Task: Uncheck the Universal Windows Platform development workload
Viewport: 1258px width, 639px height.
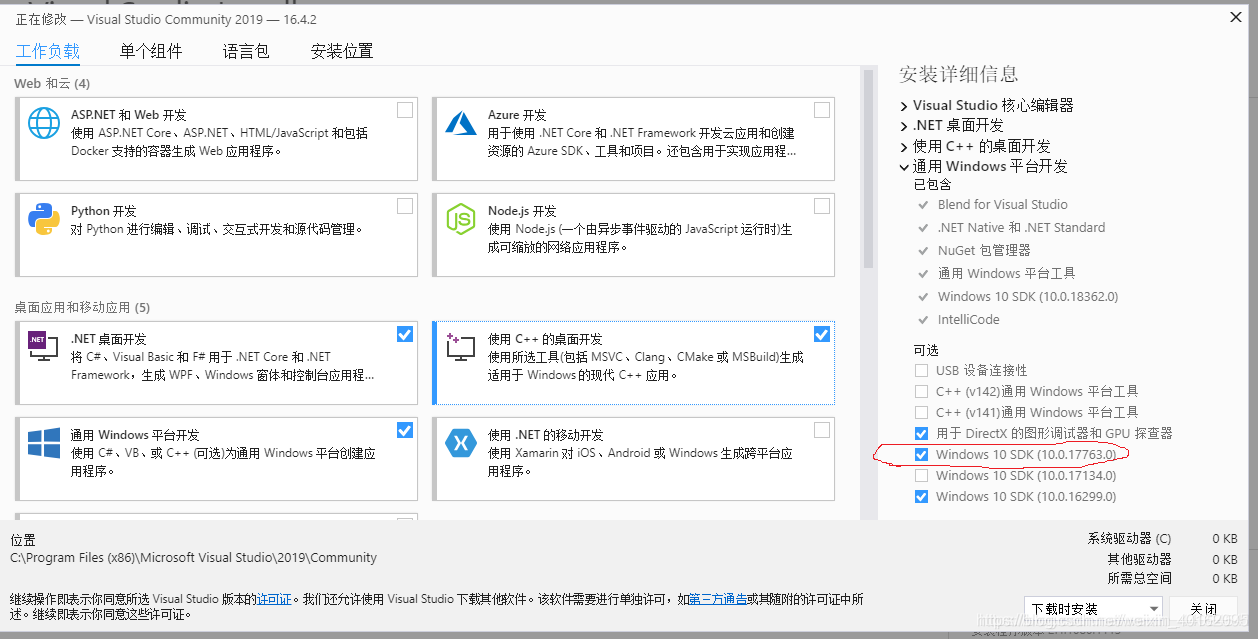Action: (405, 430)
